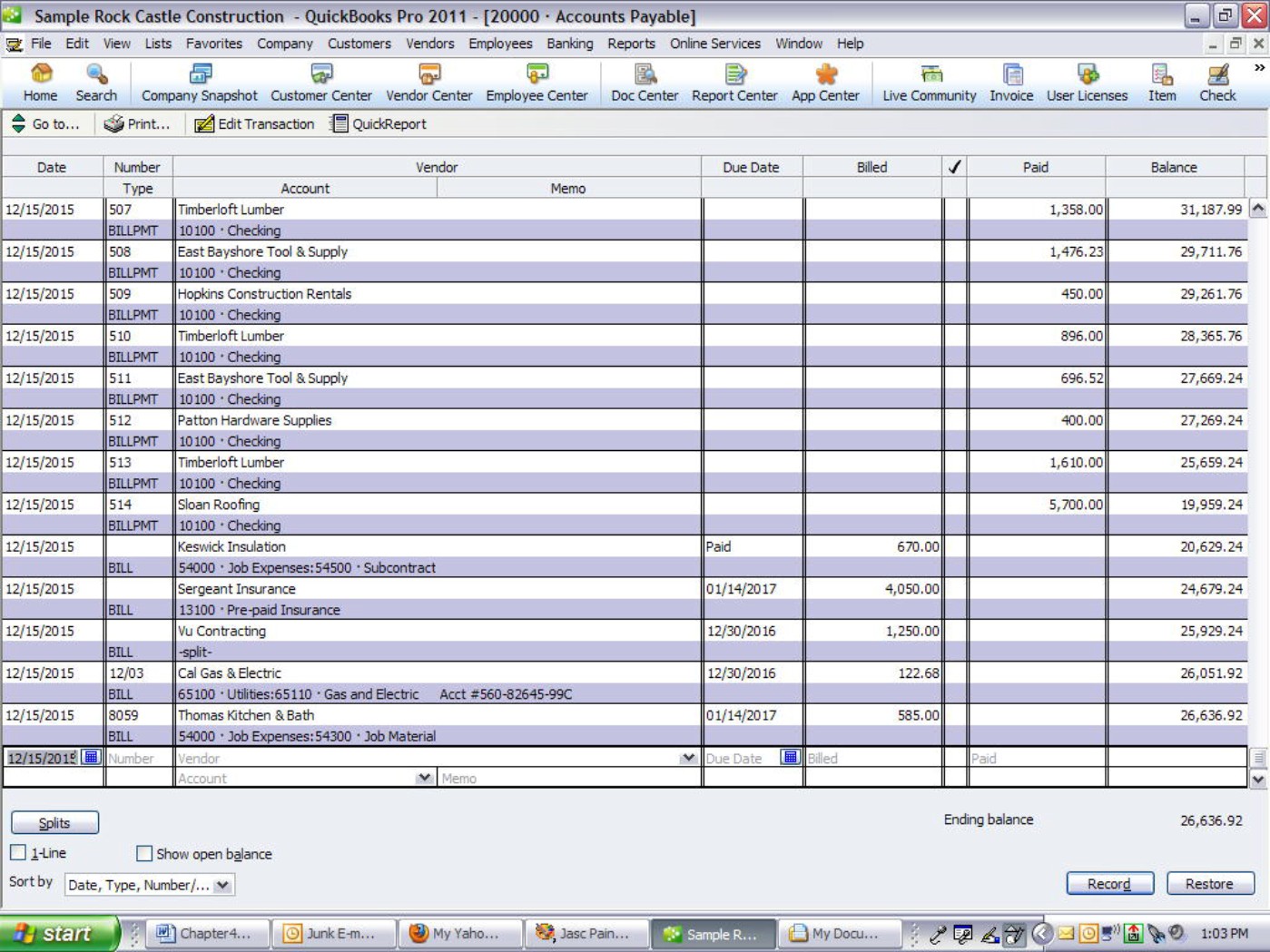Image resolution: width=1270 pixels, height=952 pixels.
Task: Create an Invoice from toolbar
Action: coord(1011,83)
